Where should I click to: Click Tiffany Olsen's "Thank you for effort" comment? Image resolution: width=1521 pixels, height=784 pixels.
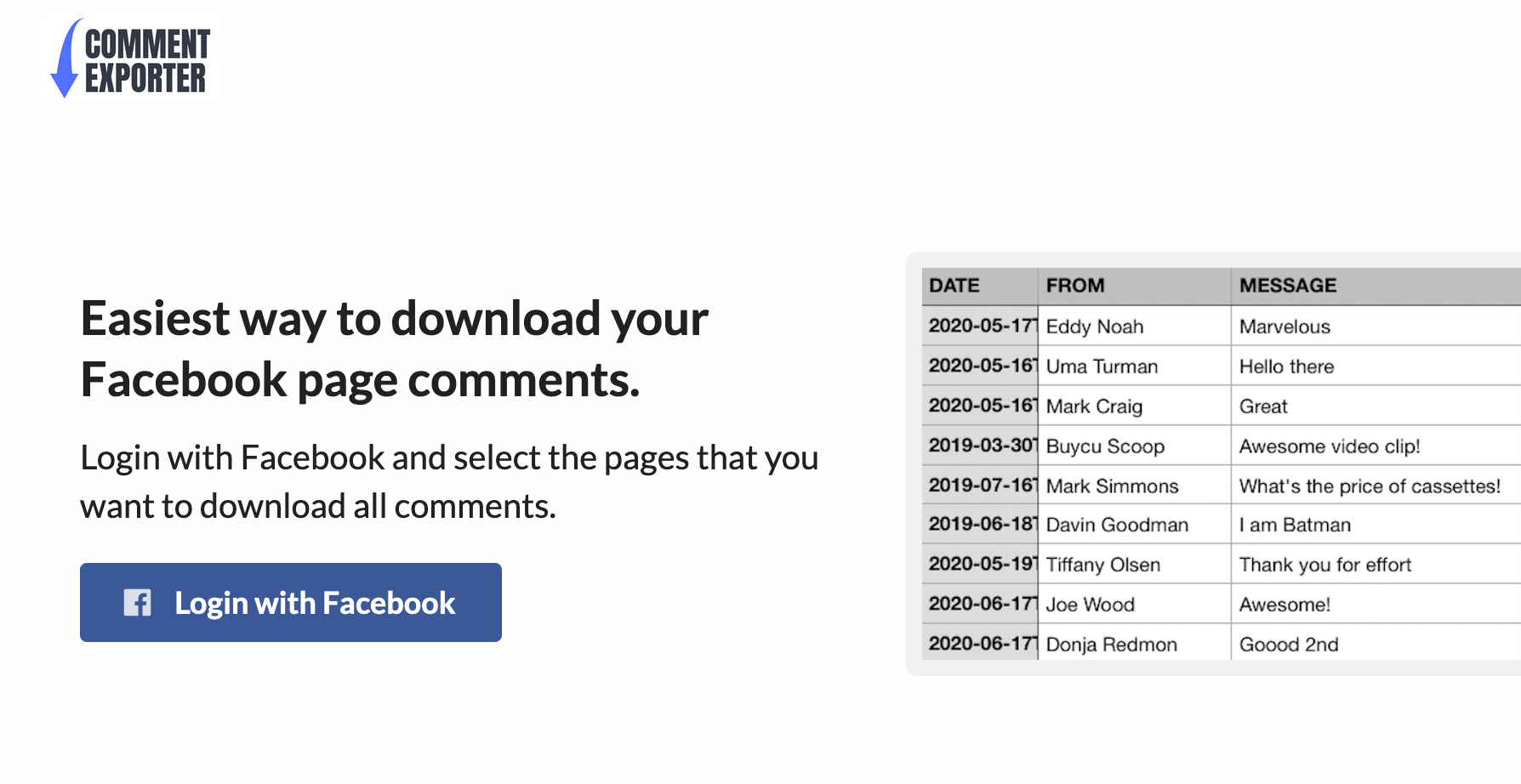pos(1324,565)
